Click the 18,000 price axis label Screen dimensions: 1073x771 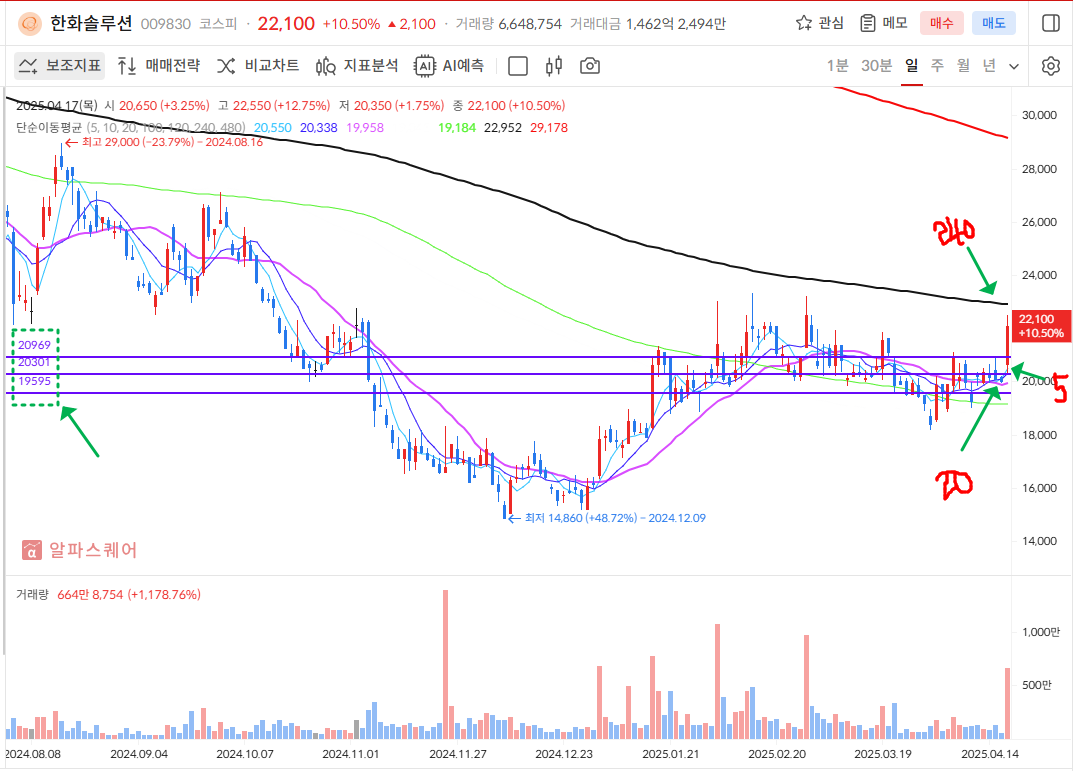(x=1039, y=434)
